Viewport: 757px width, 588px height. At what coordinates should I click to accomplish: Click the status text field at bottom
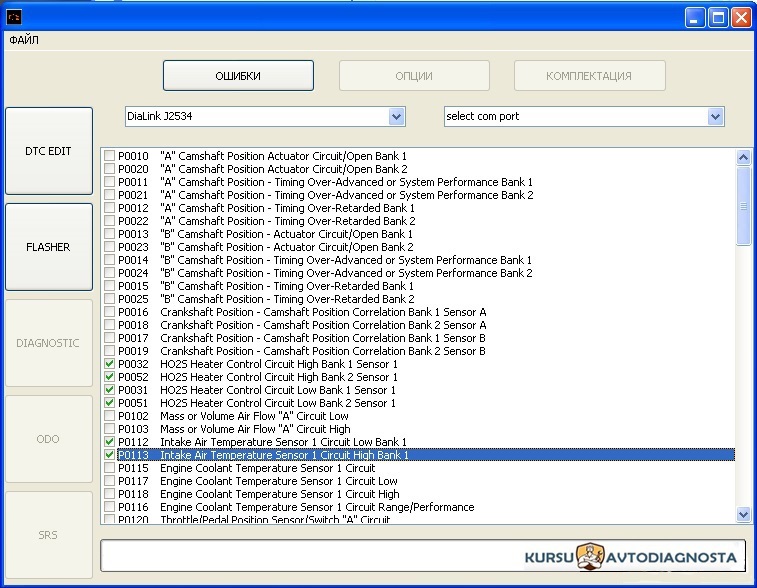pos(422,556)
